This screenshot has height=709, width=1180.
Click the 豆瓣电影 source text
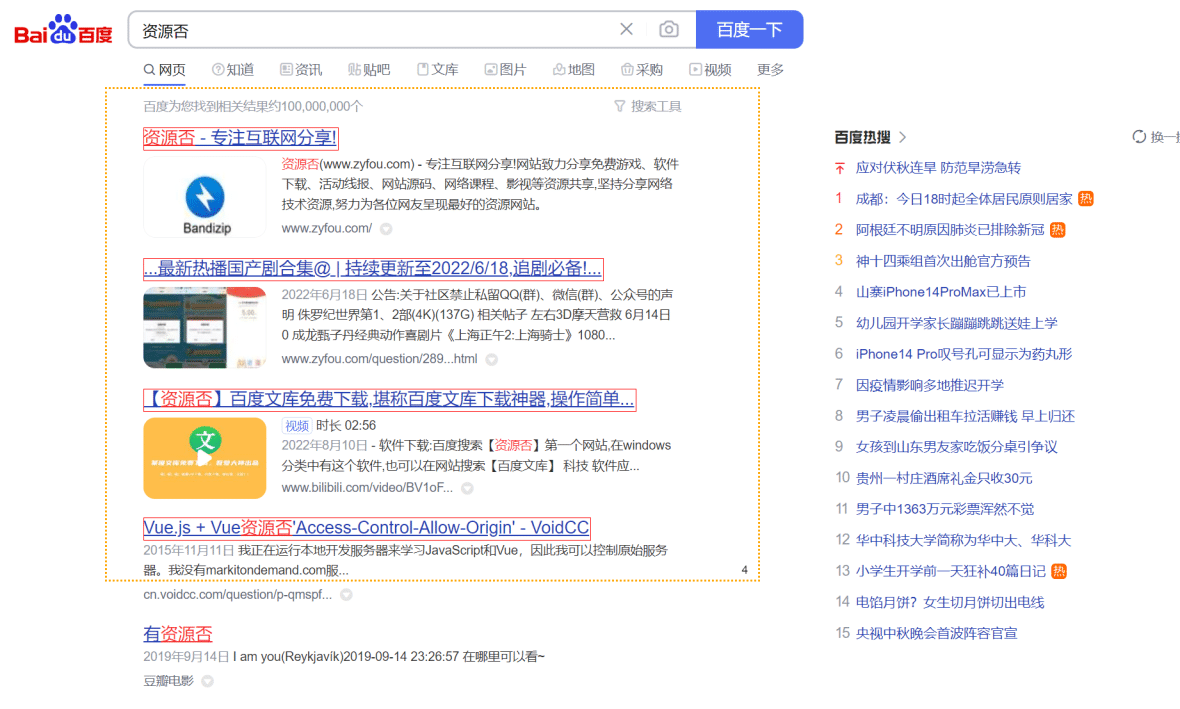[169, 681]
